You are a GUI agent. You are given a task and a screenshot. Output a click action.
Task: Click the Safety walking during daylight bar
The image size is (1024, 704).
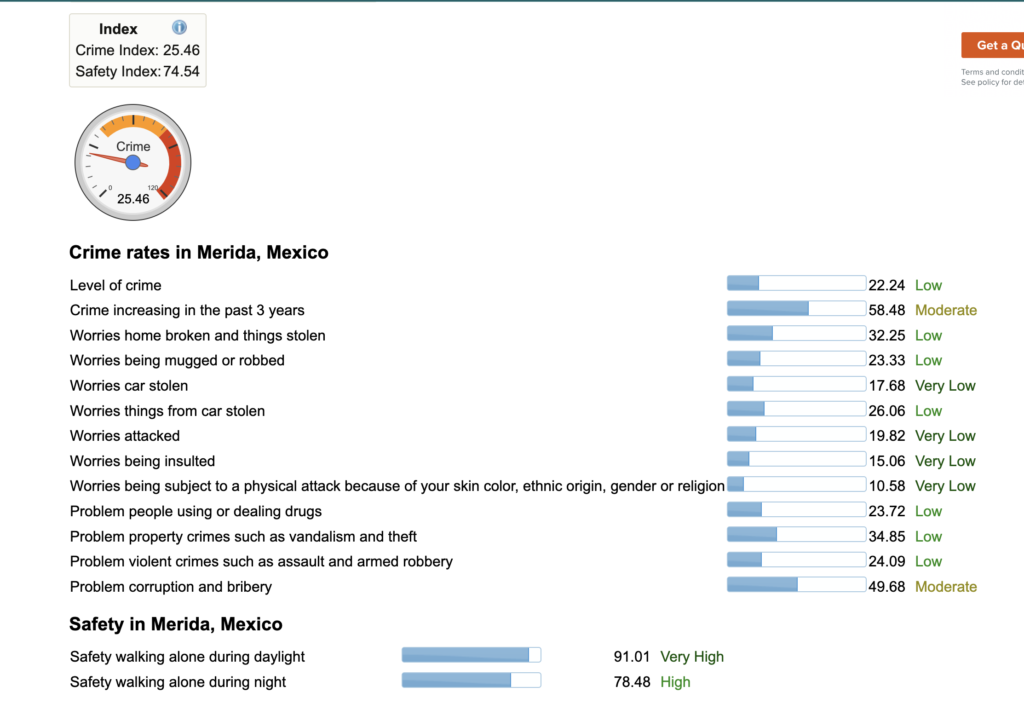470,654
